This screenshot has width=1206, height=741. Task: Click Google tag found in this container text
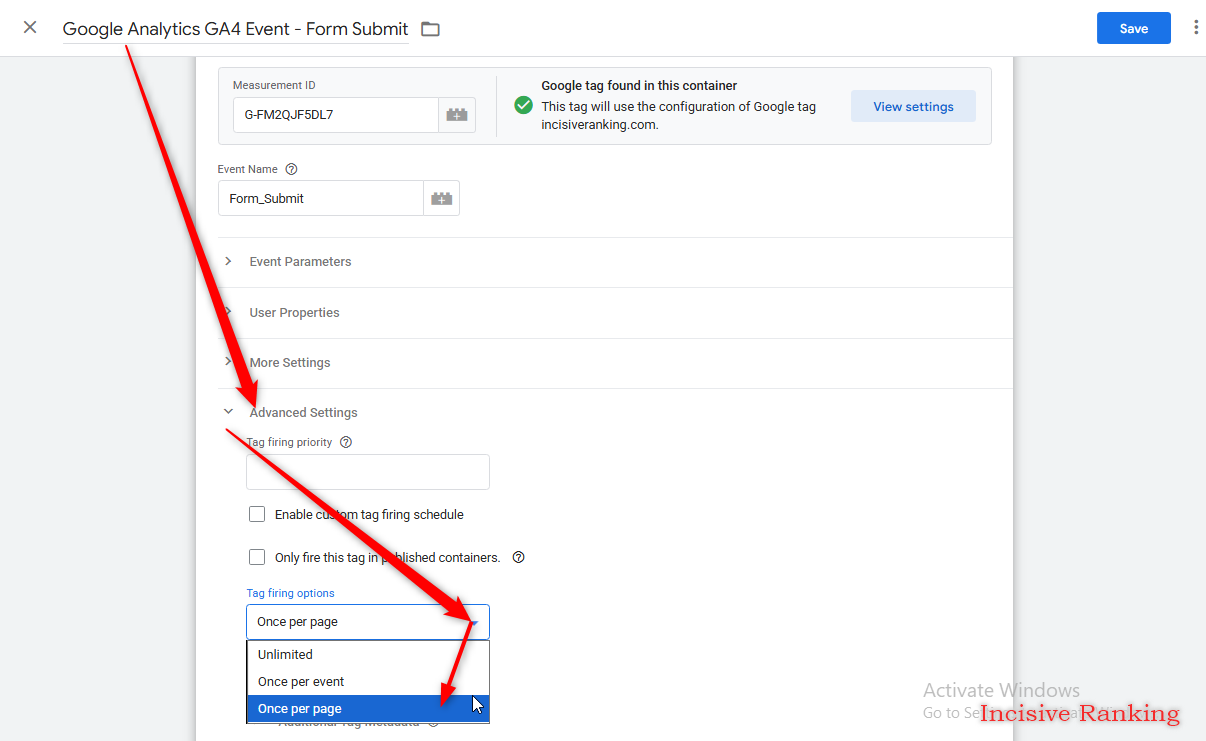[x=639, y=86]
